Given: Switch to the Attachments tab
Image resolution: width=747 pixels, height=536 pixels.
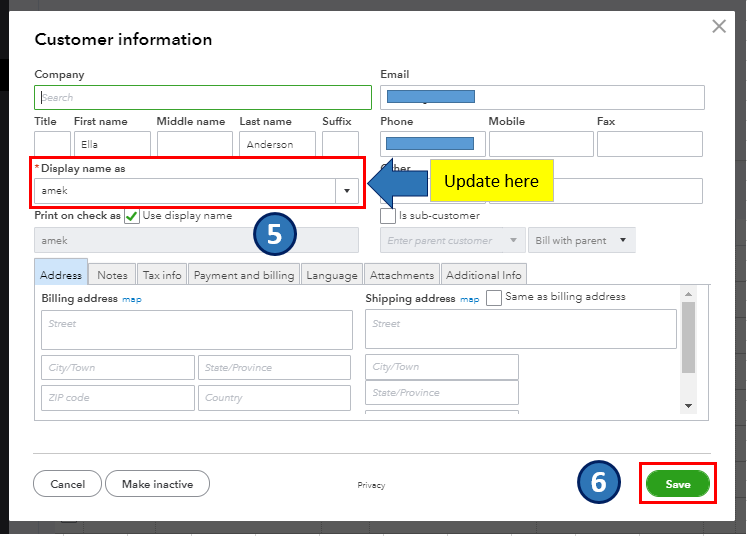Looking at the screenshot, I should 402,275.
